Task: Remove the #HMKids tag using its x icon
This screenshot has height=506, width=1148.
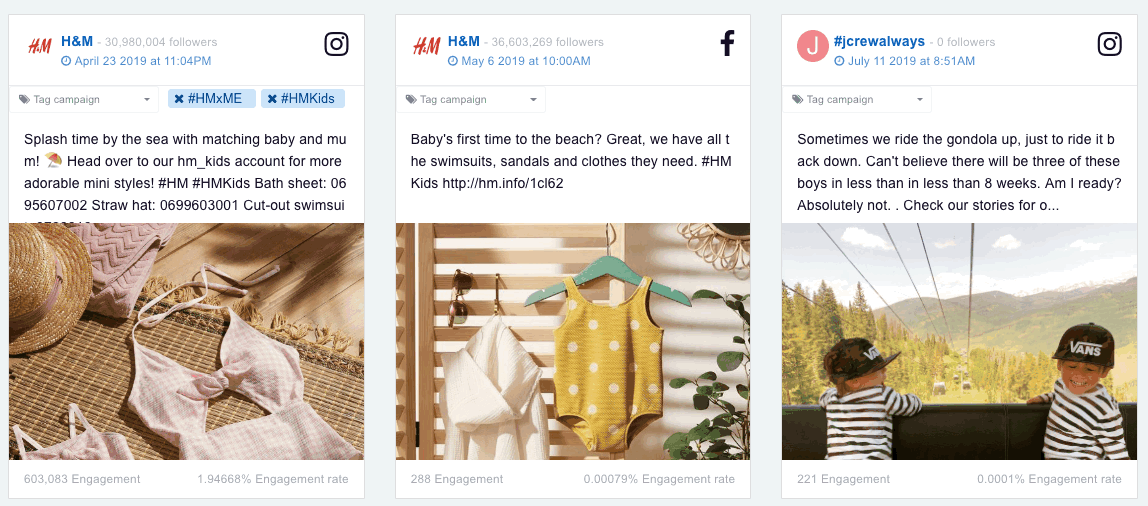Action: click(x=272, y=99)
